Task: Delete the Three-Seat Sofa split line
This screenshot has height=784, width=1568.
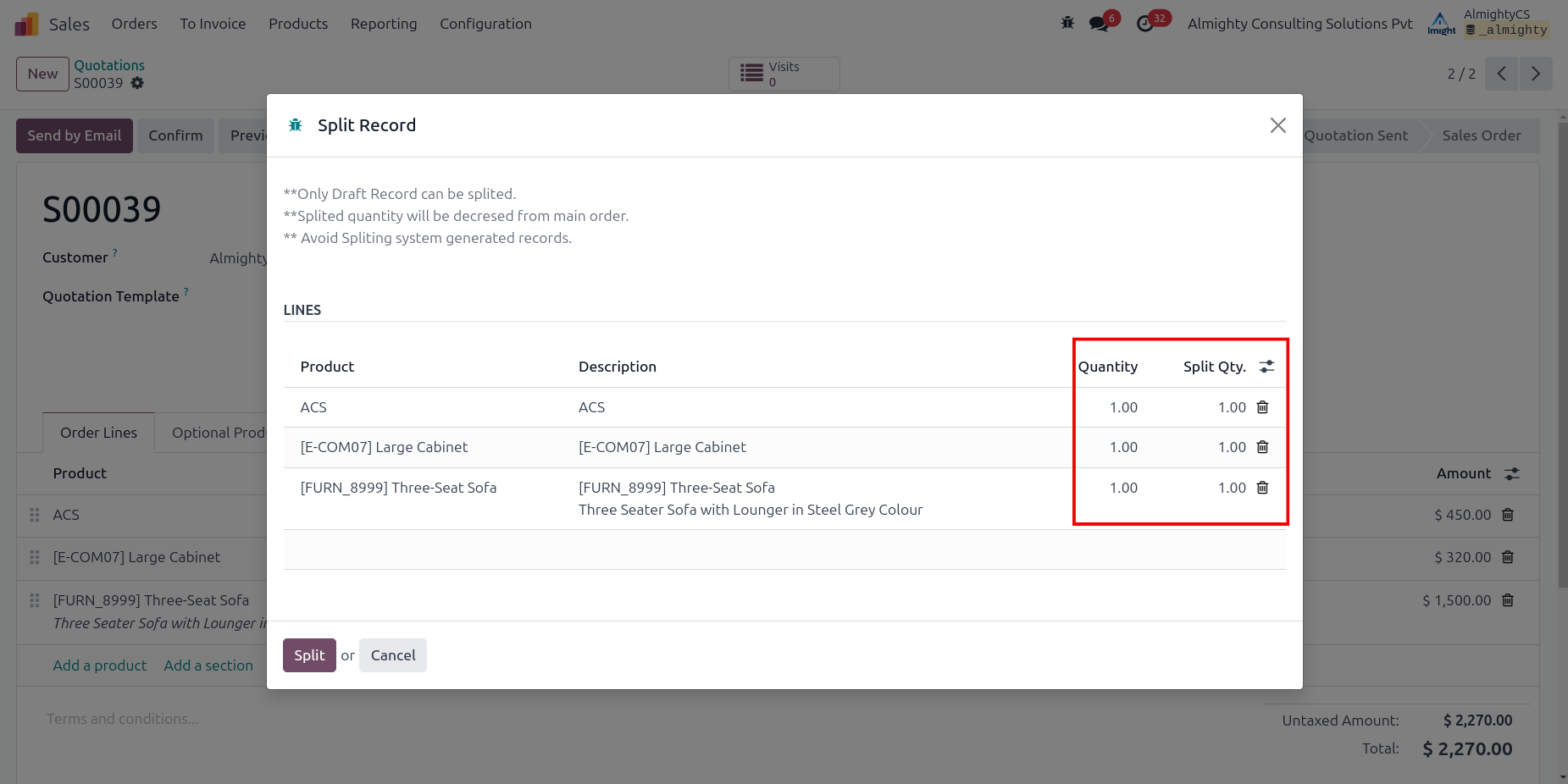Action: tap(1262, 488)
